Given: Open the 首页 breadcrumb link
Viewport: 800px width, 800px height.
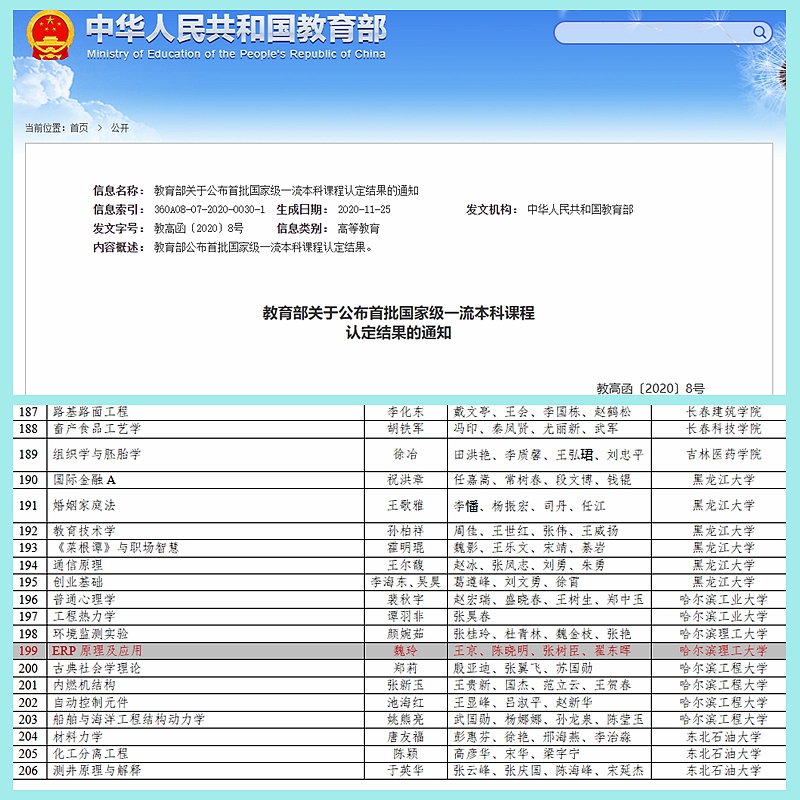Looking at the screenshot, I should coord(79,128).
